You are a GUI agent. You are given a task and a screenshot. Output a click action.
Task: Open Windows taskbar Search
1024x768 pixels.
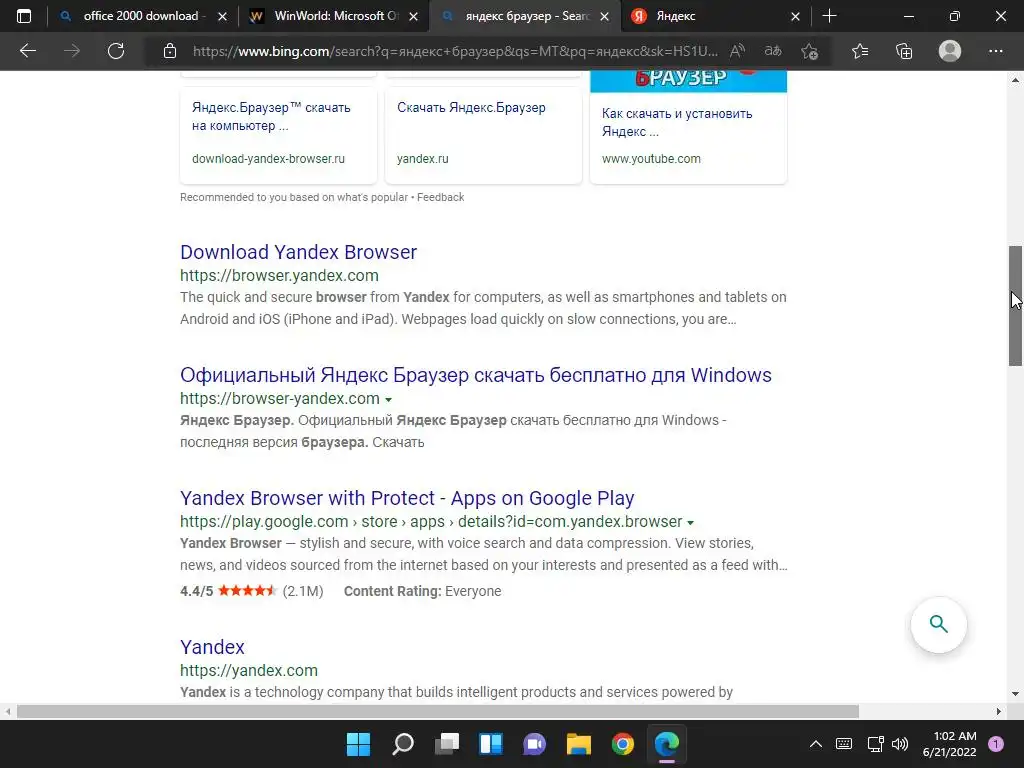tap(403, 744)
